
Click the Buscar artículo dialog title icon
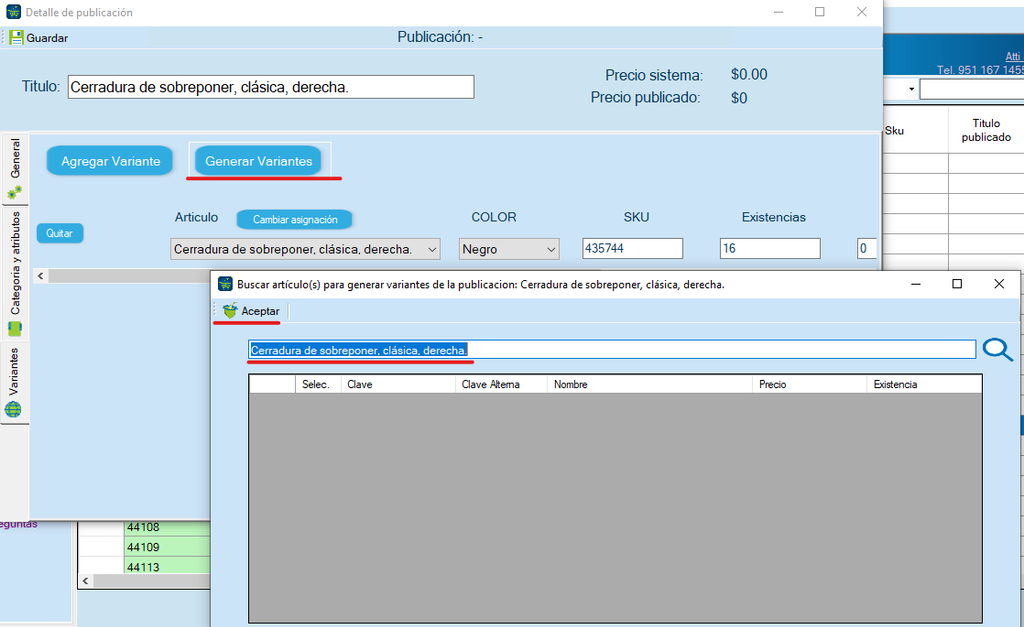tap(225, 284)
